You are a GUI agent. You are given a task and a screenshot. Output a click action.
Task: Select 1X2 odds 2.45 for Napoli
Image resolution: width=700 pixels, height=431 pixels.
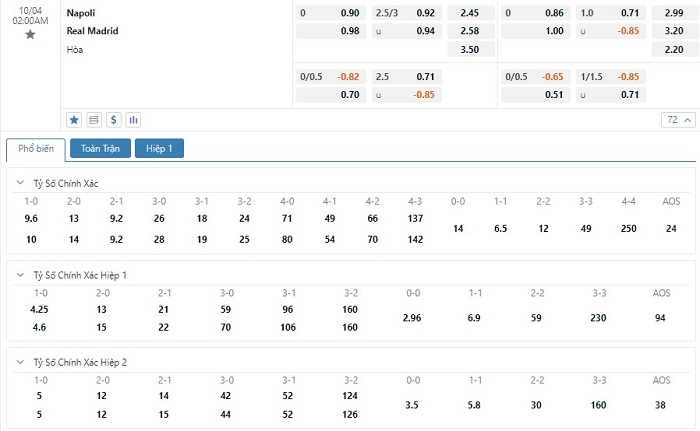pos(469,13)
